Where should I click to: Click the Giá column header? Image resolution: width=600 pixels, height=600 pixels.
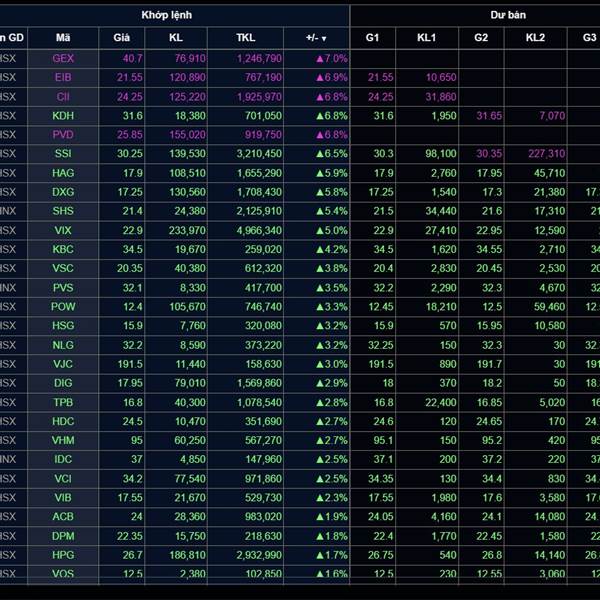point(121,38)
